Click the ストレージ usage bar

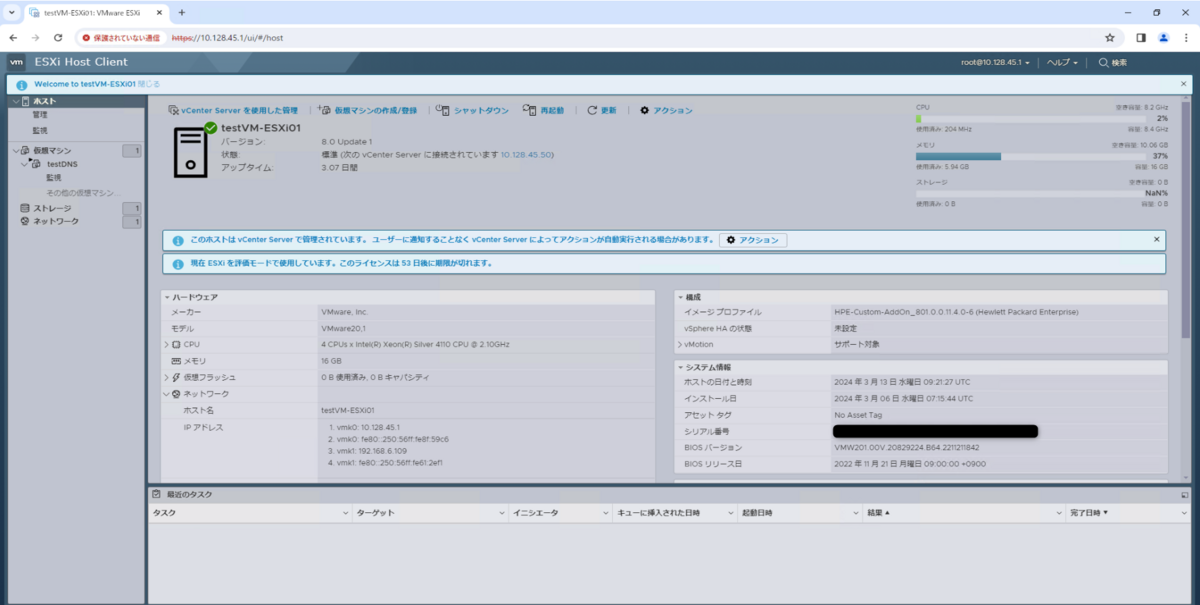[1031, 193]
